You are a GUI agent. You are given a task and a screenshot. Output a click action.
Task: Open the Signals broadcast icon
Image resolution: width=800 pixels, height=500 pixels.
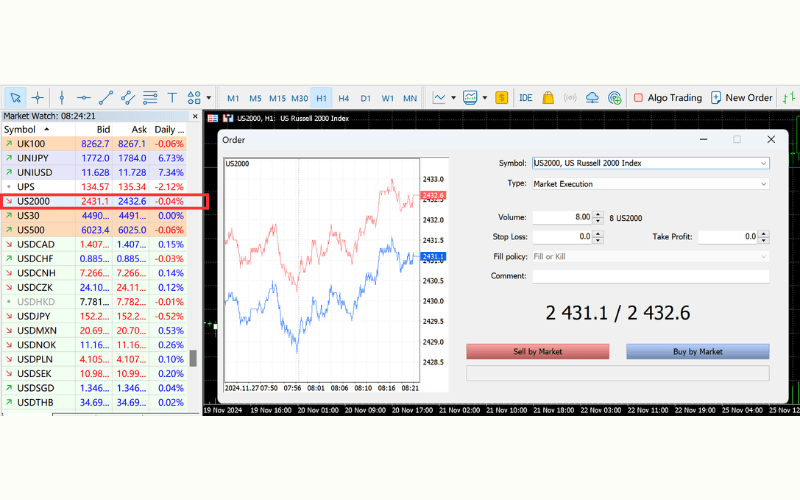[570, 97]
